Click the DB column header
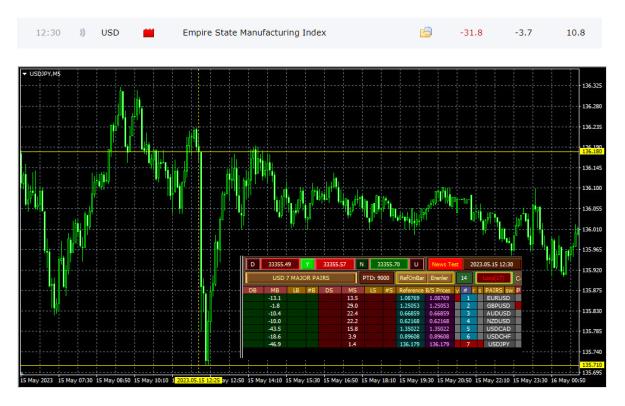 252,290
